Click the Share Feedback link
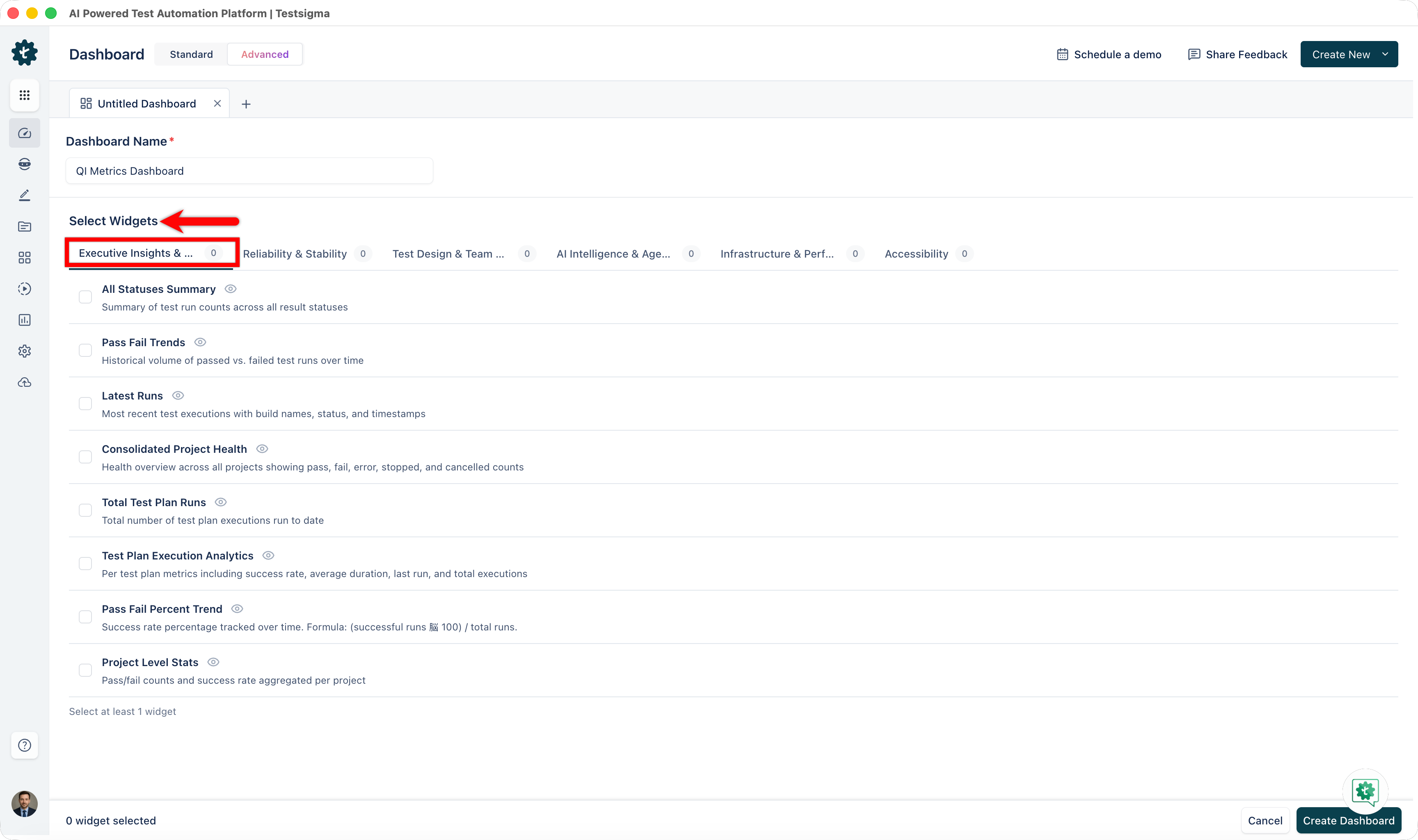Viewport: 1418px width, 840px height. pyautogui.click(x=1237, y=54)
